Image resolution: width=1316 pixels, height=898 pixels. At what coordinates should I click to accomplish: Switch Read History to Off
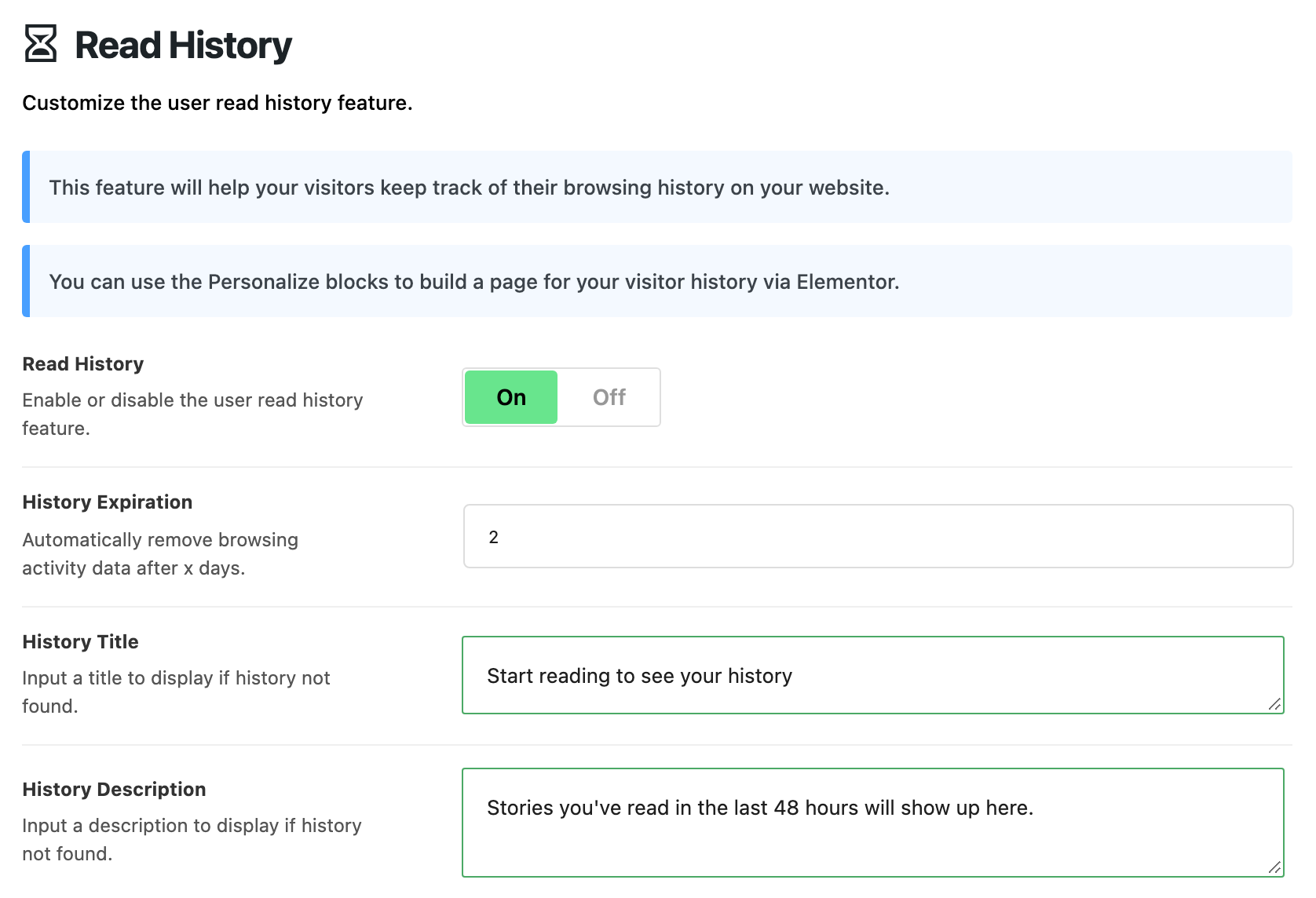(x=609, y=397)
